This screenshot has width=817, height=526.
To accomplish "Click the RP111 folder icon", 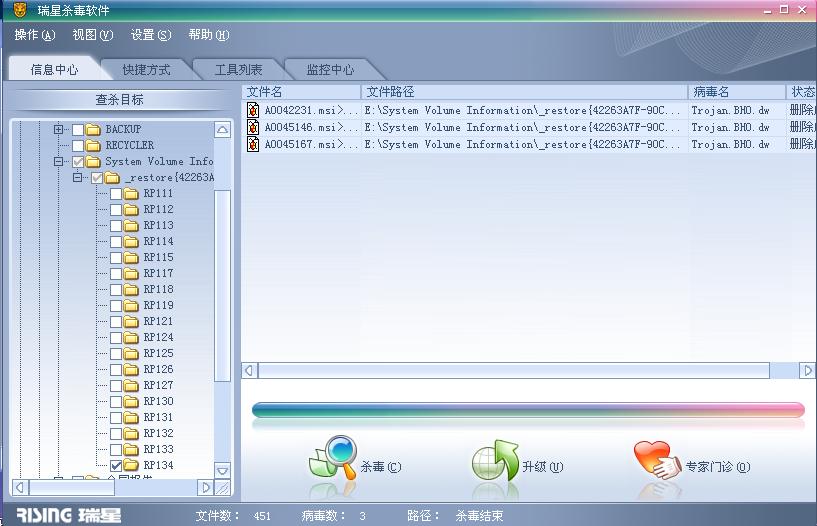I will [x=131, y=194].
